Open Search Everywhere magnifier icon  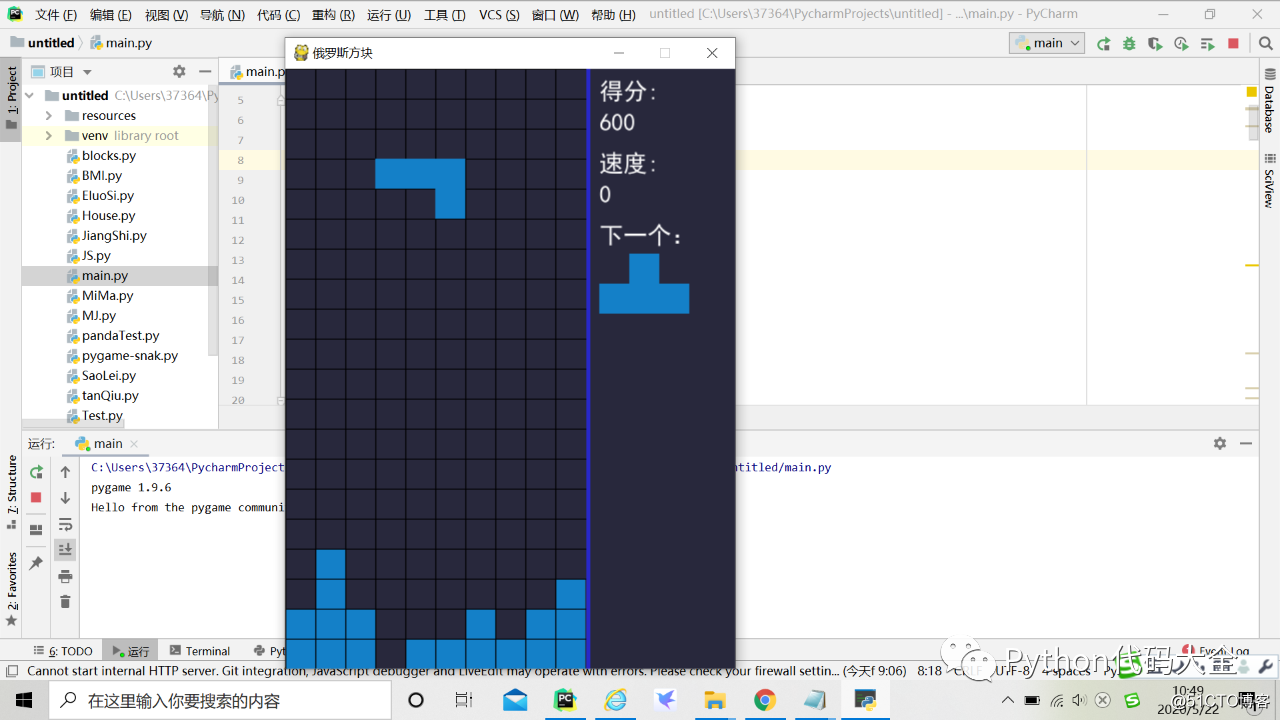(1265, 43)
